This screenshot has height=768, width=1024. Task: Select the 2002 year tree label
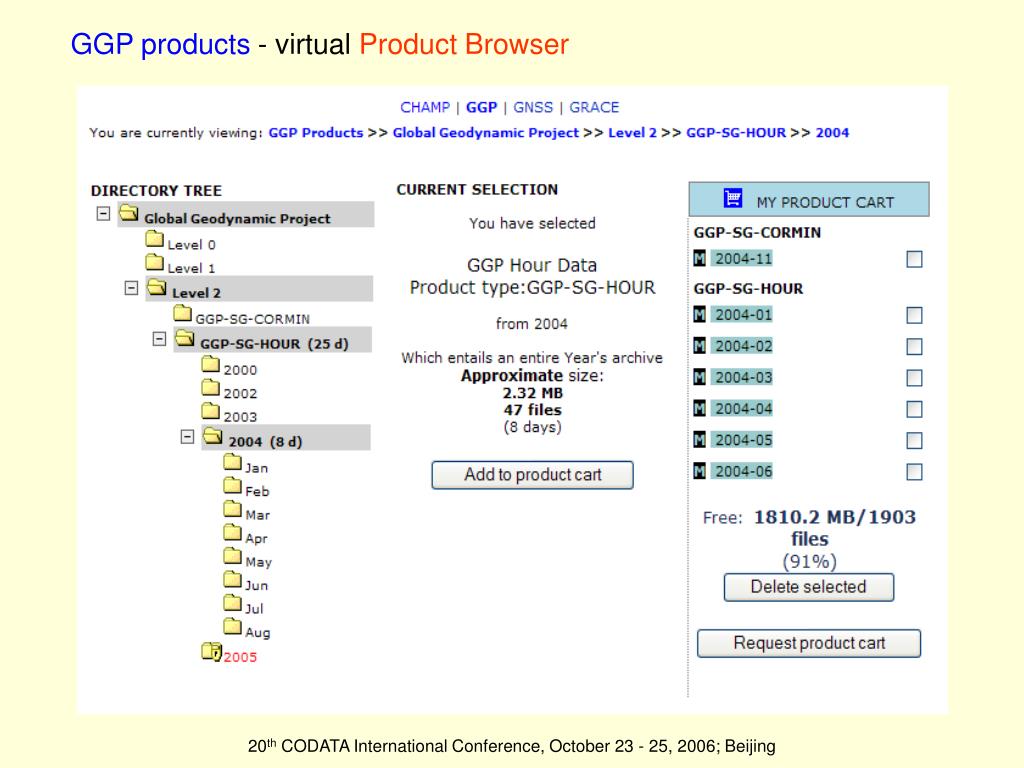pyautogui.click(x=240, y=394)
